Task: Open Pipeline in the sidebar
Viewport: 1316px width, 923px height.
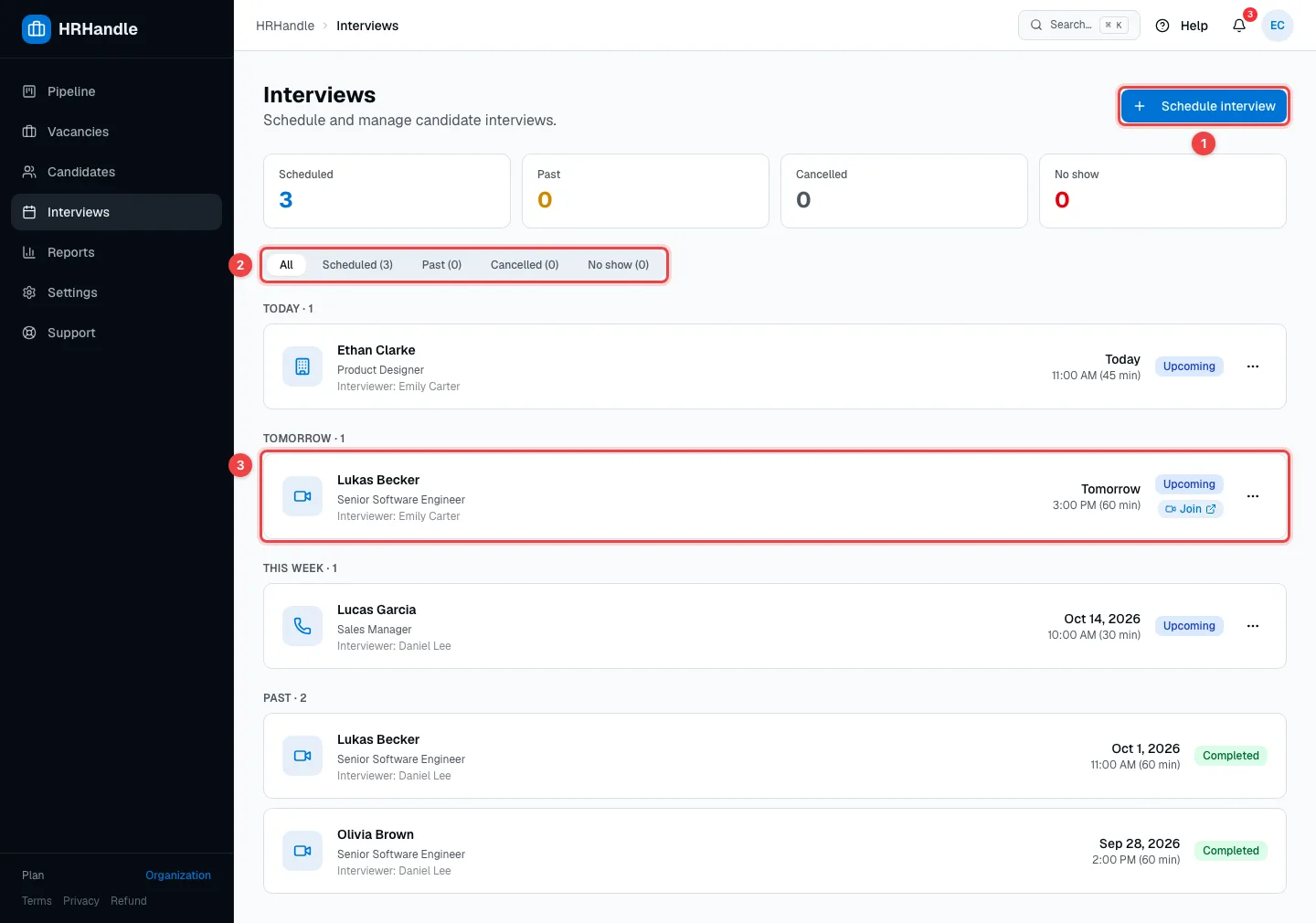Action: [x=116, y=91]
